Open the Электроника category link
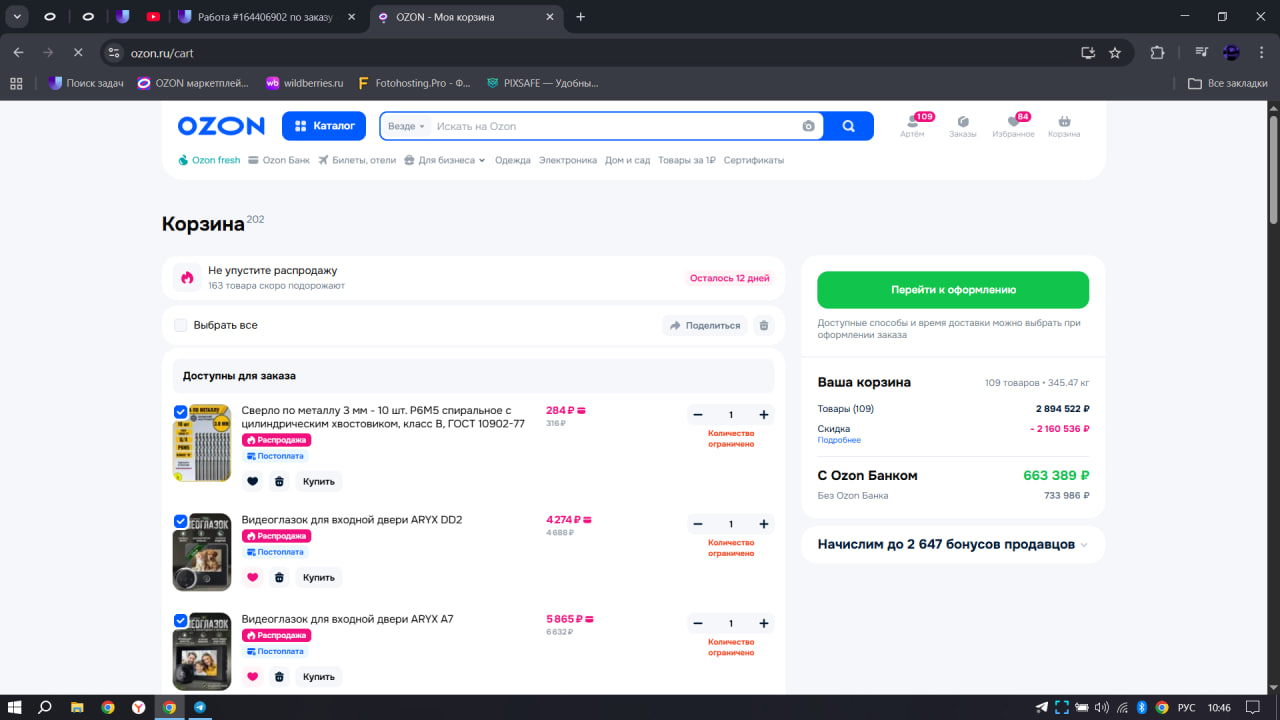Viewport: 1280px width, 720px height. coord(567,160)
